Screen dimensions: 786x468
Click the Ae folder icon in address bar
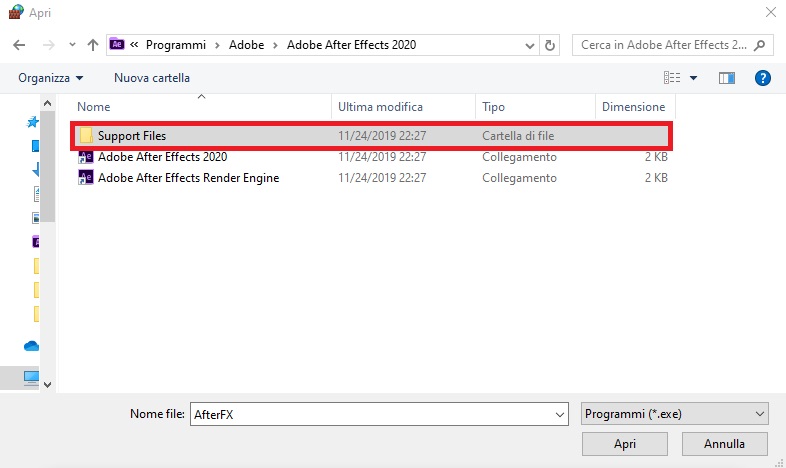pos(117,44)
